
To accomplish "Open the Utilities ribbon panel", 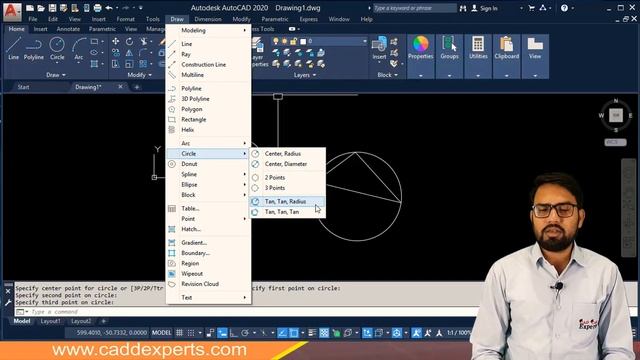I will pyautogui.click(x=478, y=56).
